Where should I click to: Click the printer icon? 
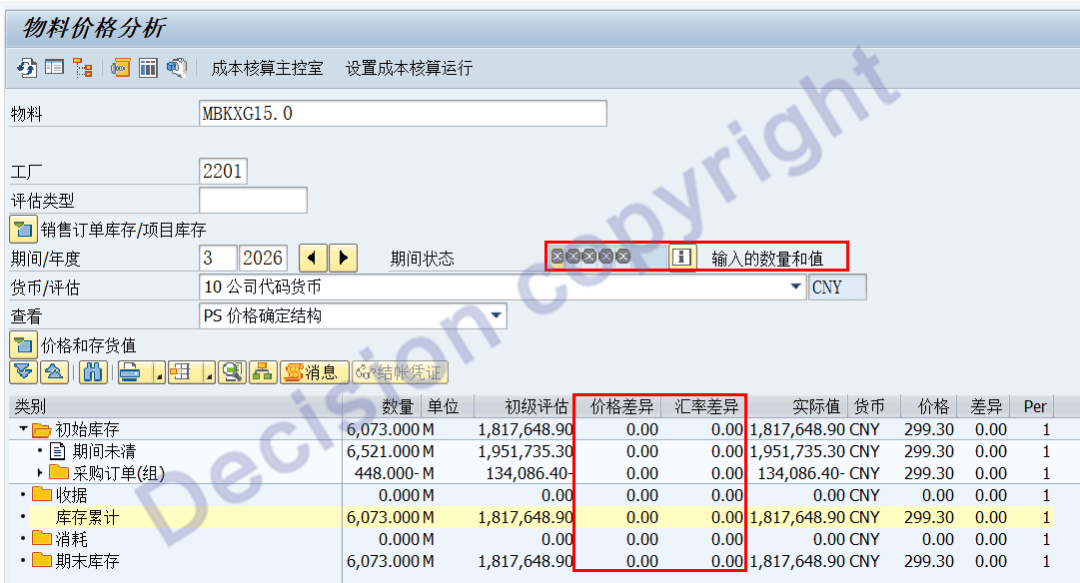pyautogui.click(x=131, y=373)
